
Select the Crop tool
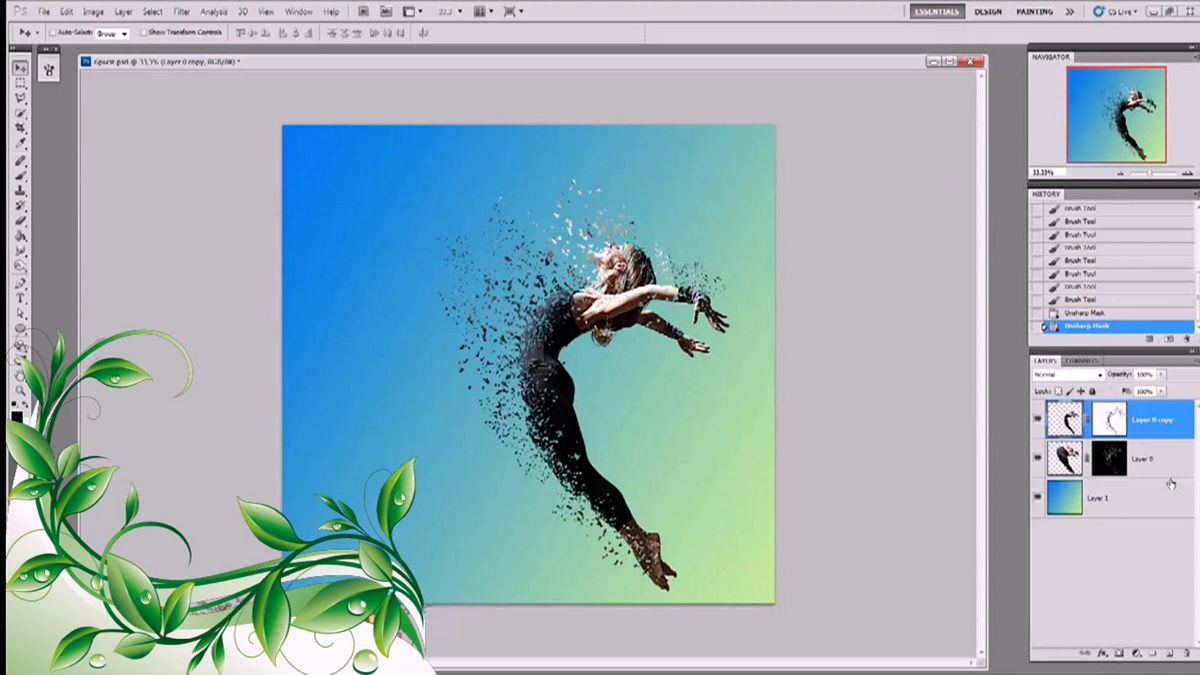point(20,129)
